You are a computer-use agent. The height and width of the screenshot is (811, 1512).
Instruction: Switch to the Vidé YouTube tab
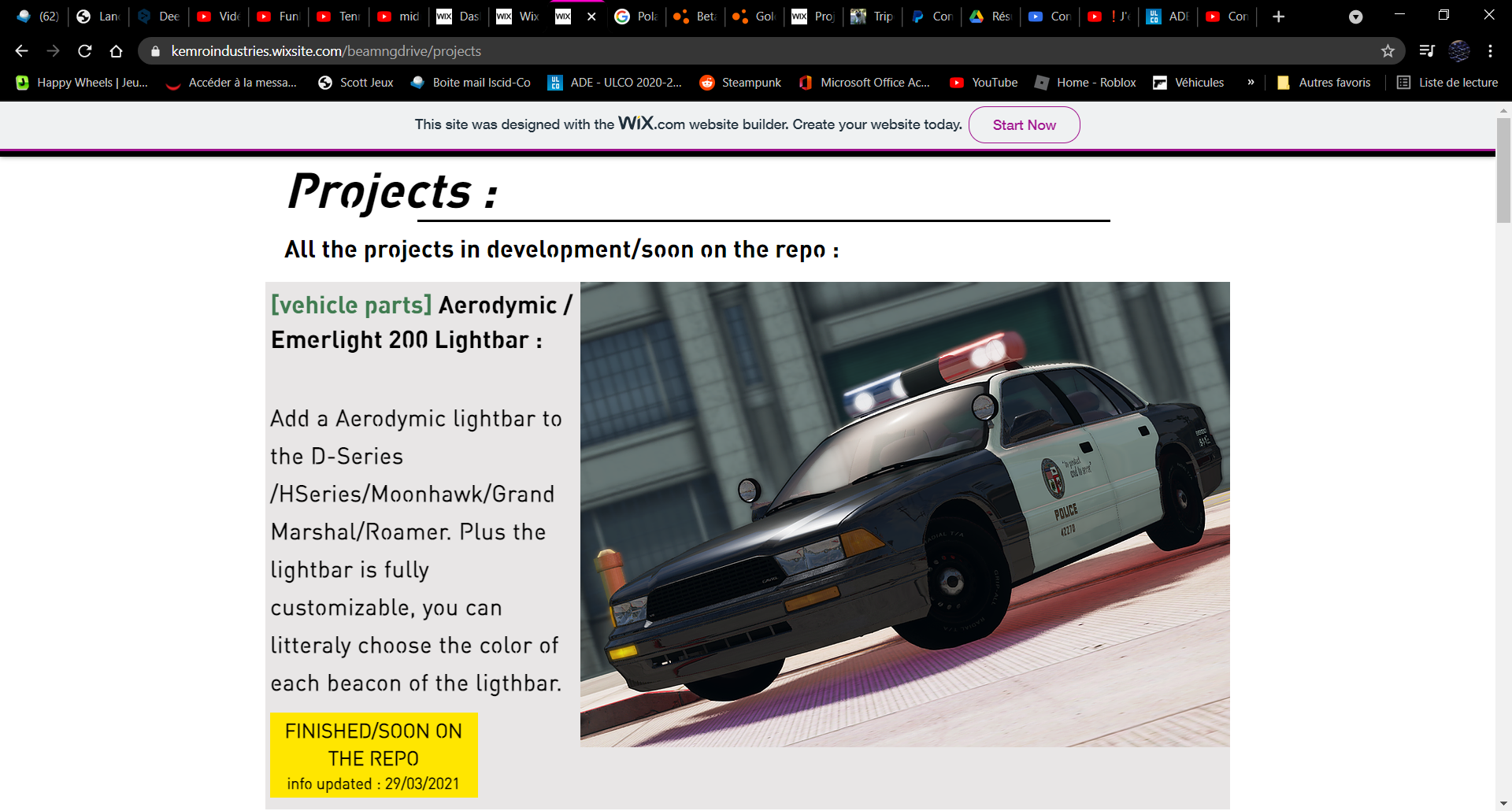[x=219, y=17]
